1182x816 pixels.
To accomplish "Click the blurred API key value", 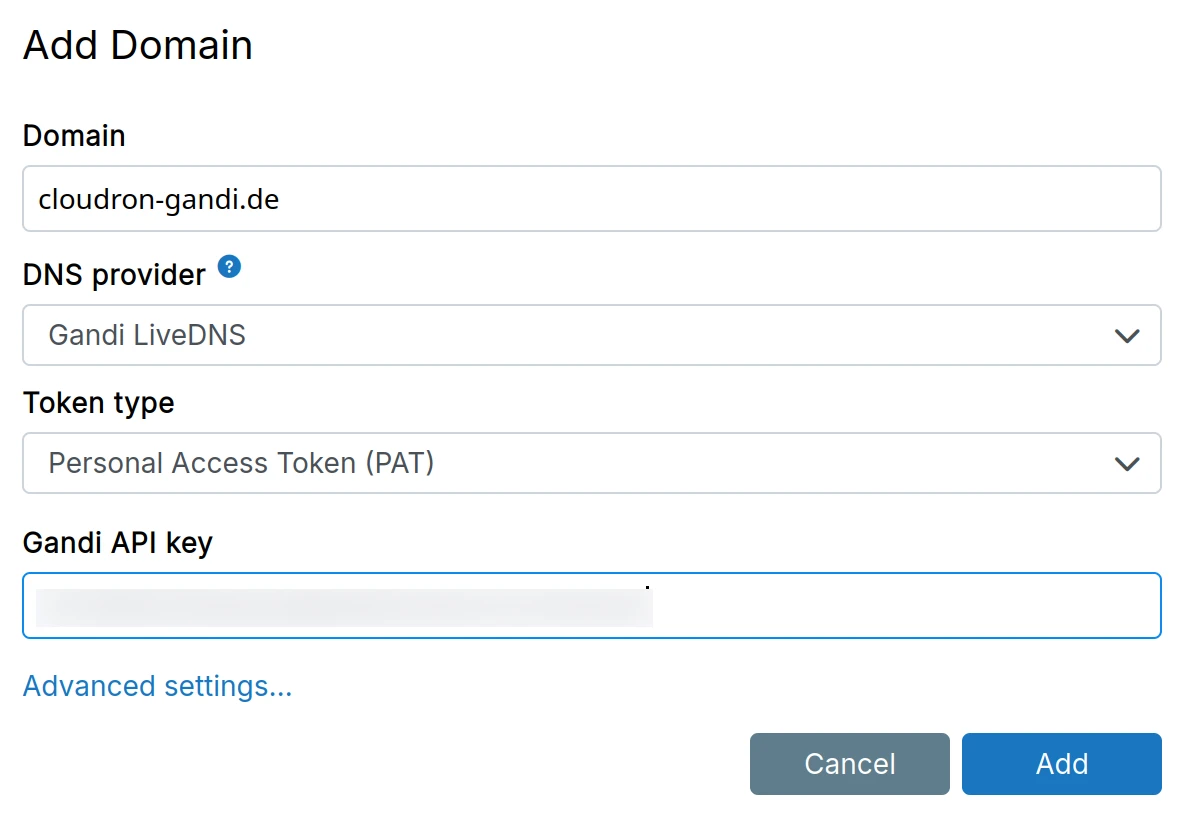I will point(344,608).
